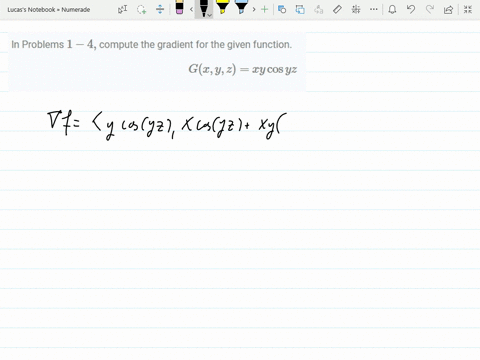Screen dimensions: 480x360
Task: Open the Share button
Action: tap(448, 9)
